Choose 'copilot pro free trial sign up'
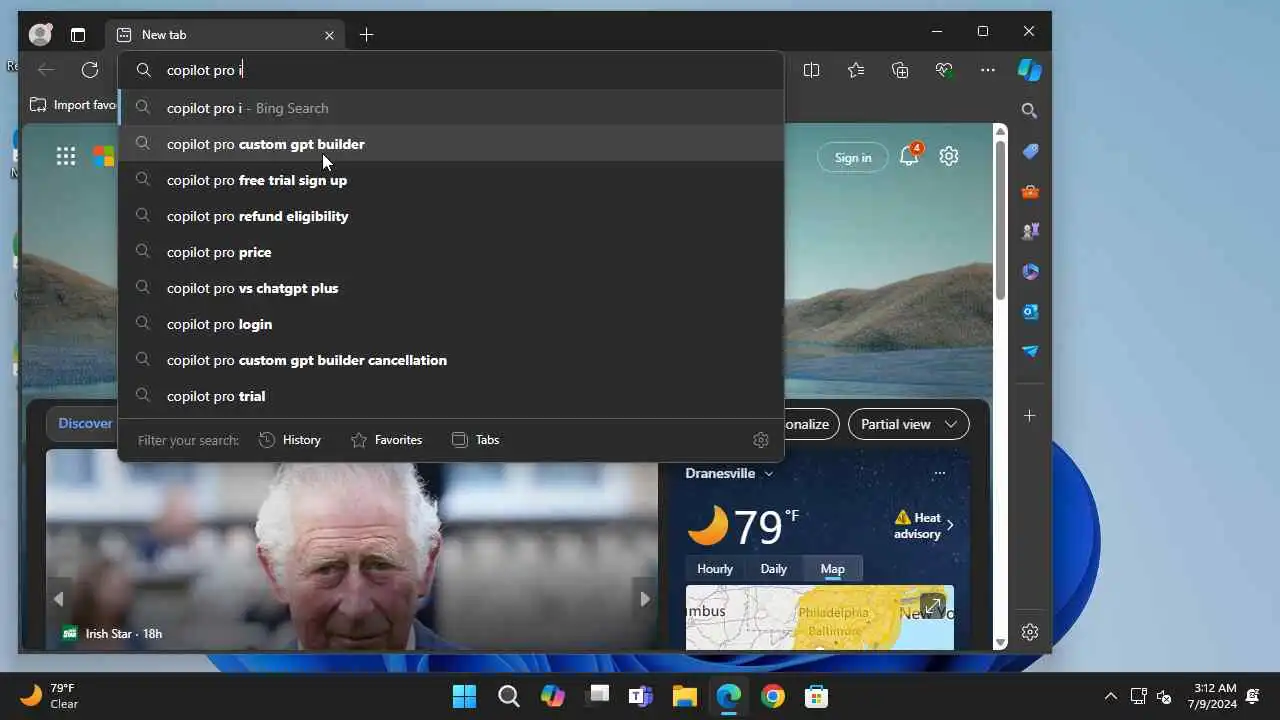The image size is (1280, 720). pos(451,180)
